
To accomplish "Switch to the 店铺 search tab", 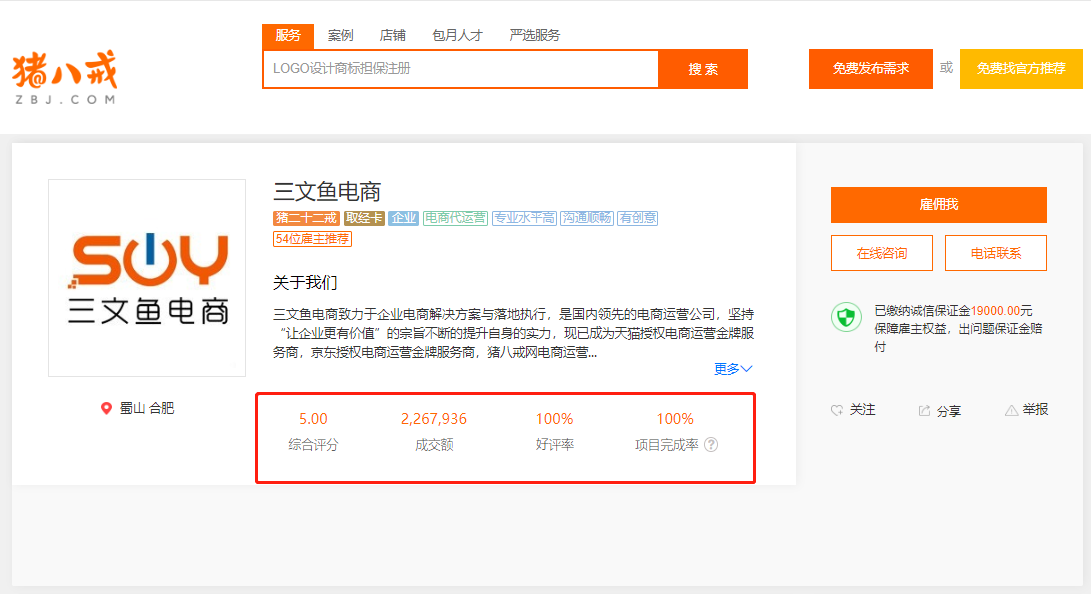I will (392, 35).
